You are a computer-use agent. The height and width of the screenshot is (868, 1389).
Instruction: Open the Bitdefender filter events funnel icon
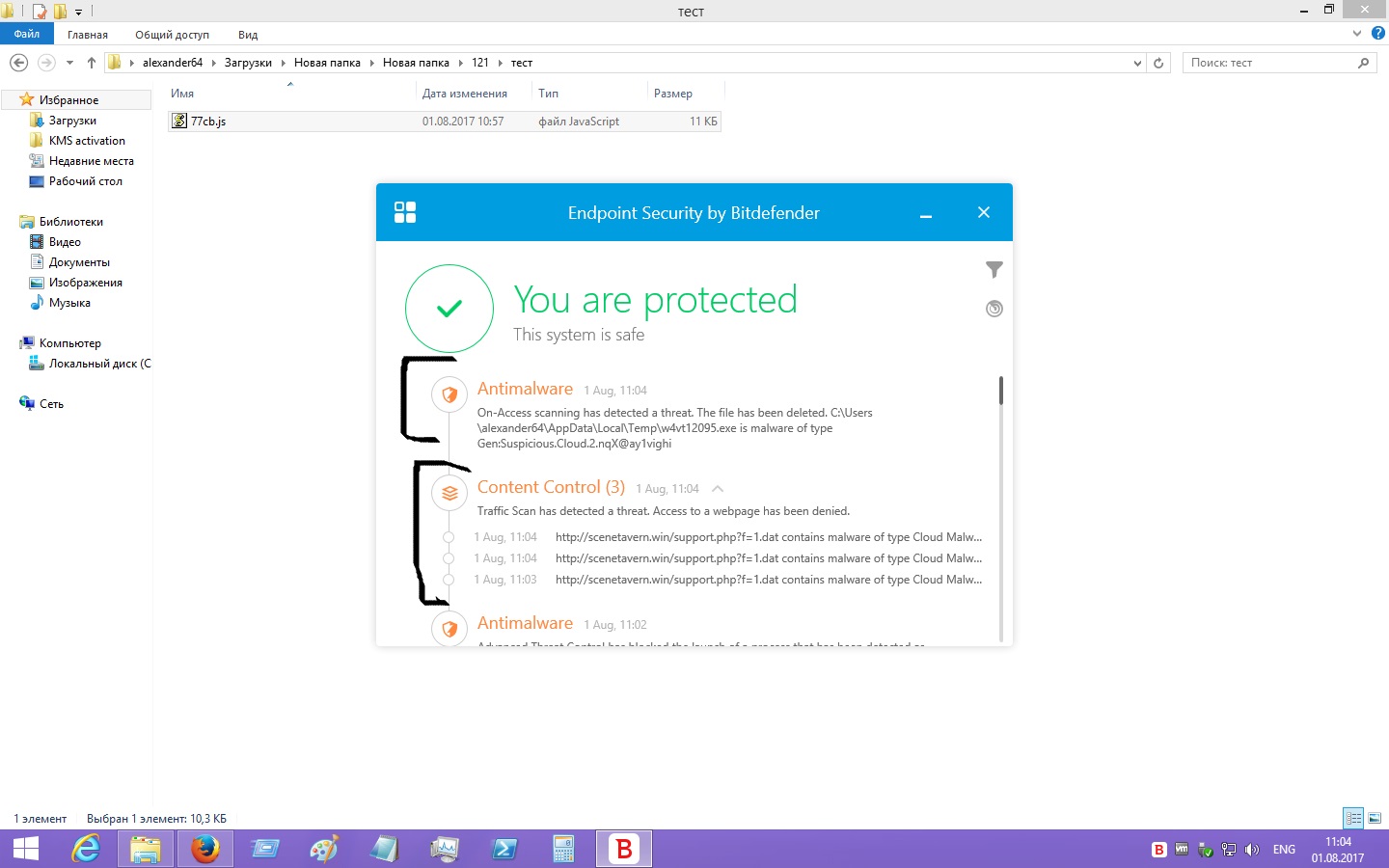point(994,270)
